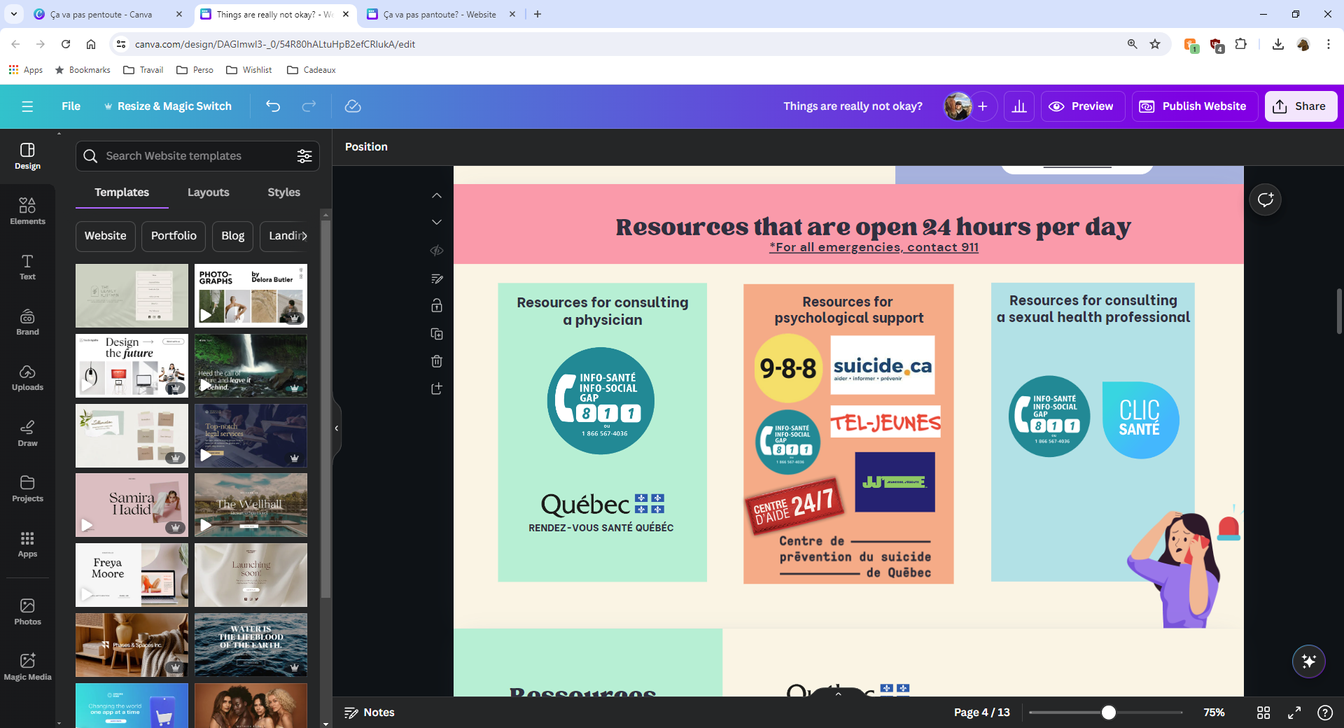Open page notes edit icon
The image size is (1344, 728).
[x=437, y=278]
